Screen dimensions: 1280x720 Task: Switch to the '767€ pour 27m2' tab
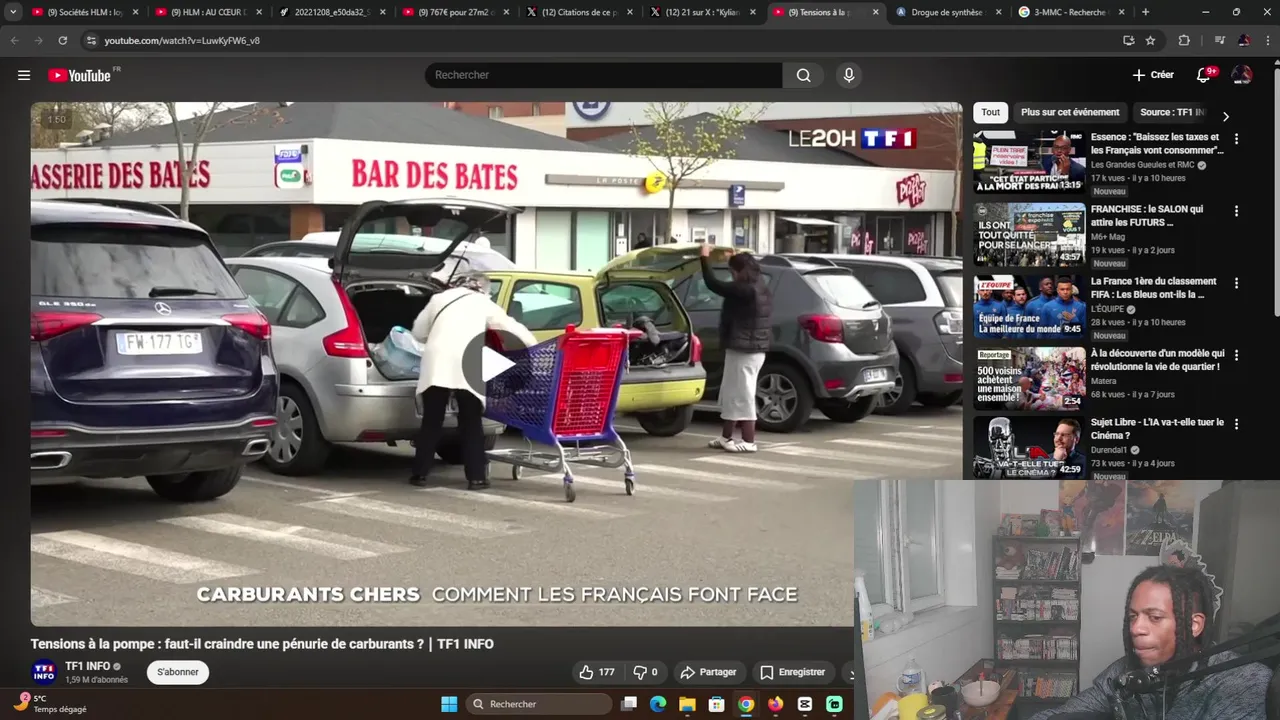click(455, 12)
